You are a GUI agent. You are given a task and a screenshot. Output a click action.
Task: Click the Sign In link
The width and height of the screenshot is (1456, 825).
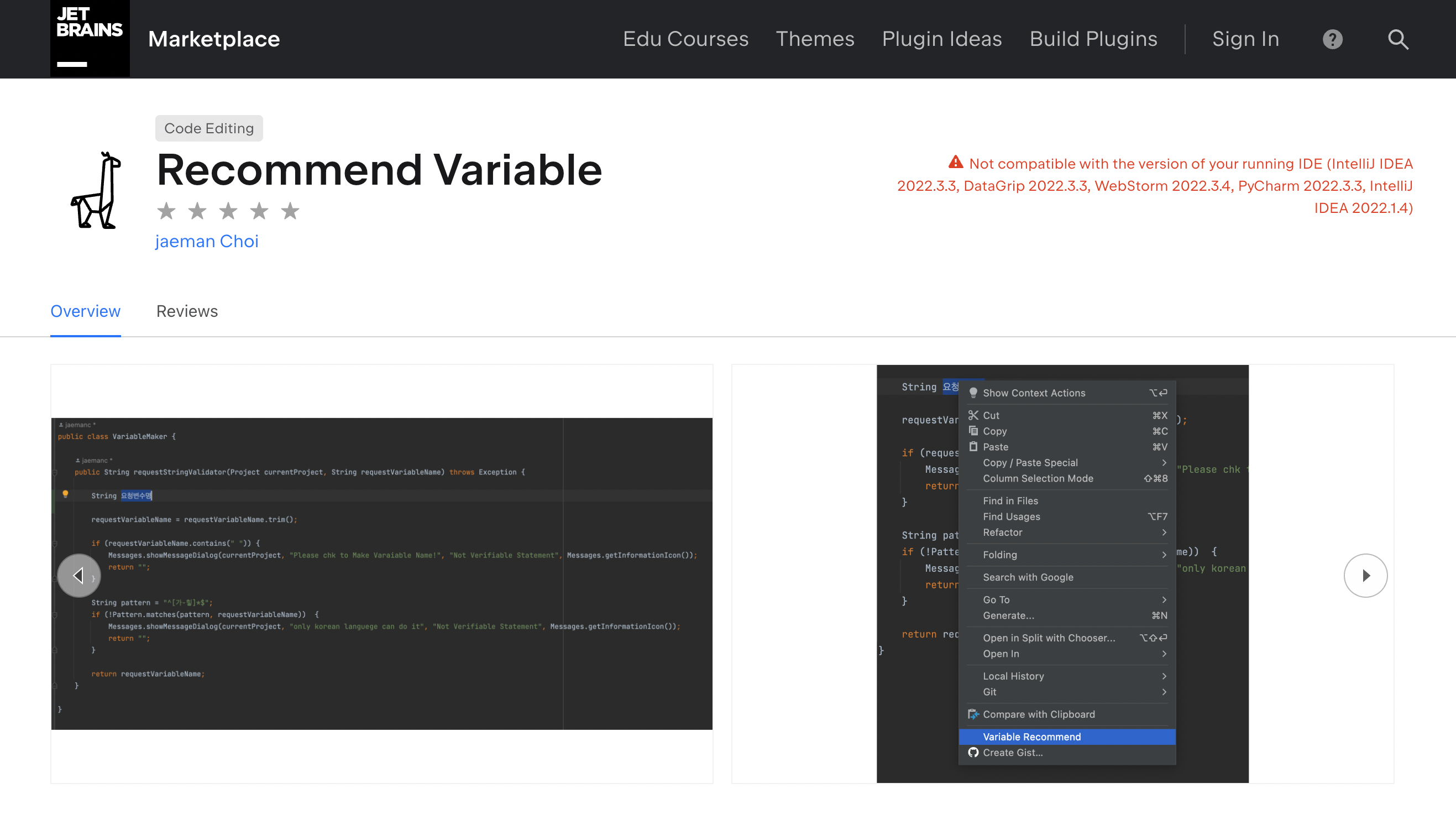click(x=1245, y=39)
